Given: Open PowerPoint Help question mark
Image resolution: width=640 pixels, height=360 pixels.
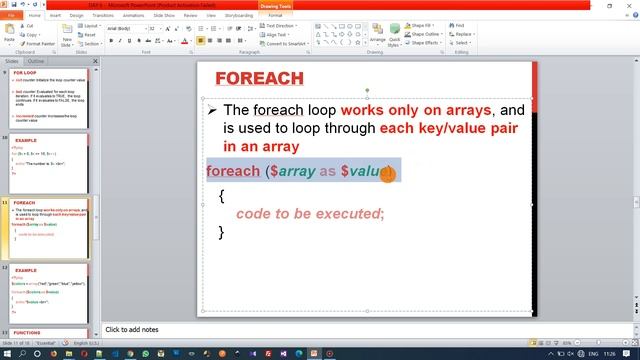Looking at the screenshot, I should point(636,15).
